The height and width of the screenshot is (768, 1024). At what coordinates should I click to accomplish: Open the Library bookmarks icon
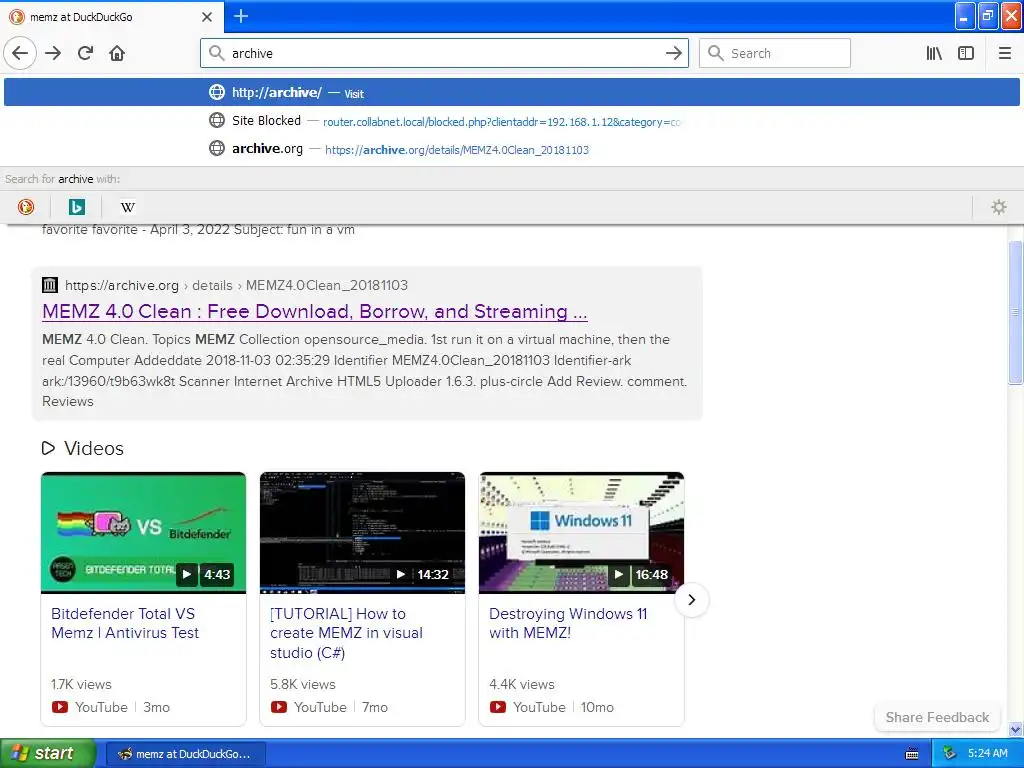pyautogui.click(x=934, y=54)
